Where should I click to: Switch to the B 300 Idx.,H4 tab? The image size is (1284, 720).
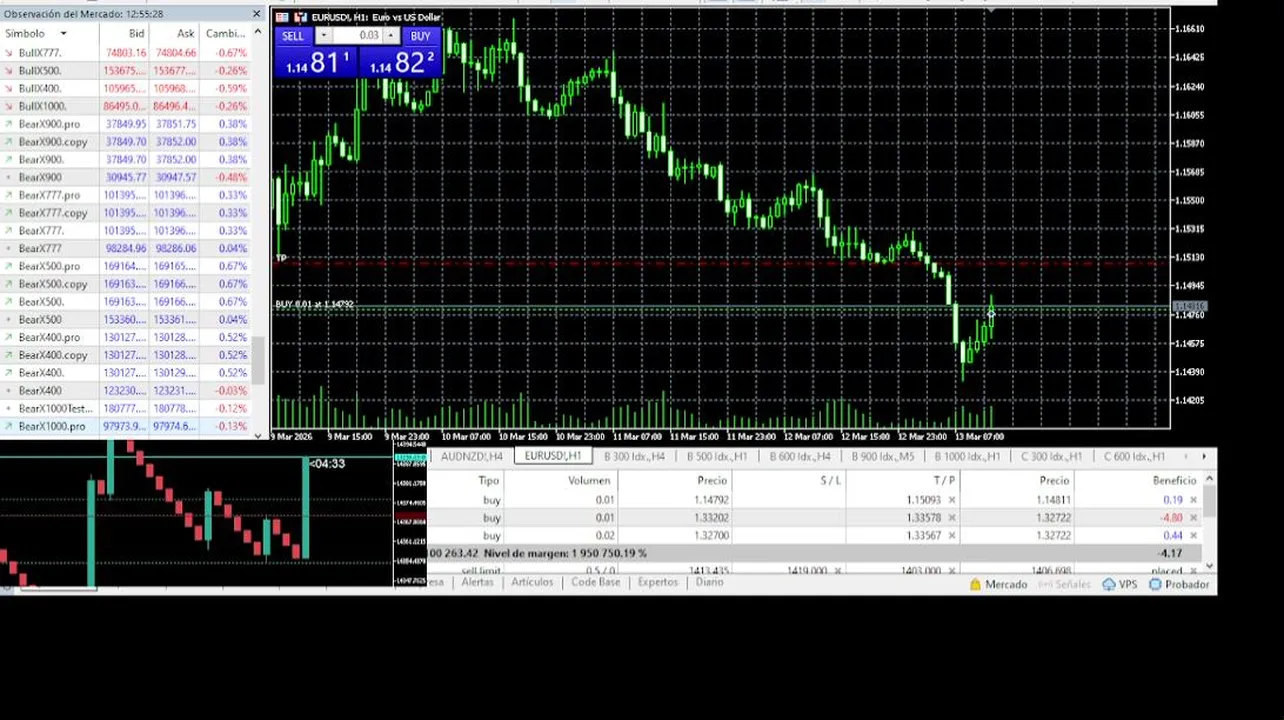(634, 457)
